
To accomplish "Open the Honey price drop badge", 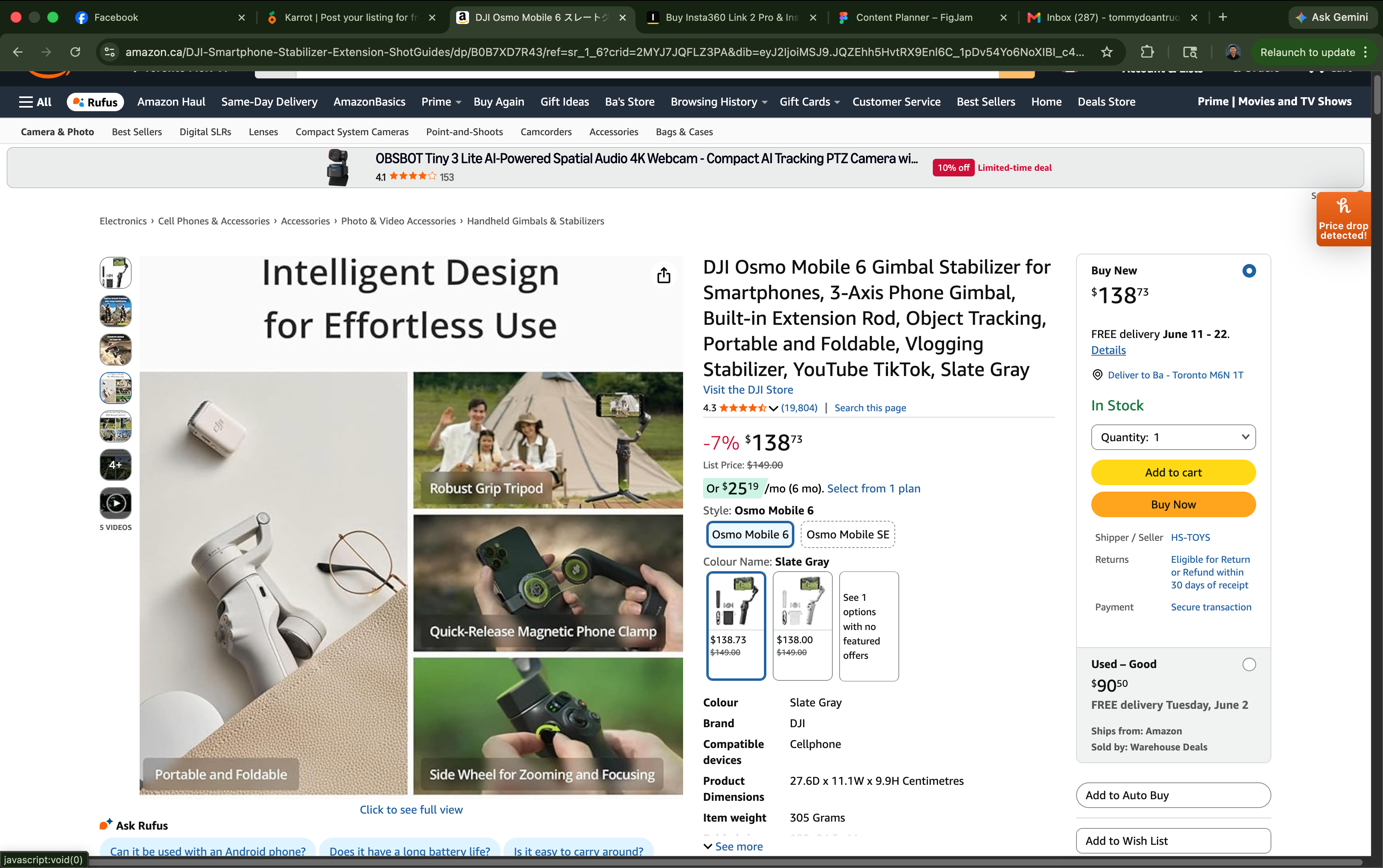I will point(1343,219).
